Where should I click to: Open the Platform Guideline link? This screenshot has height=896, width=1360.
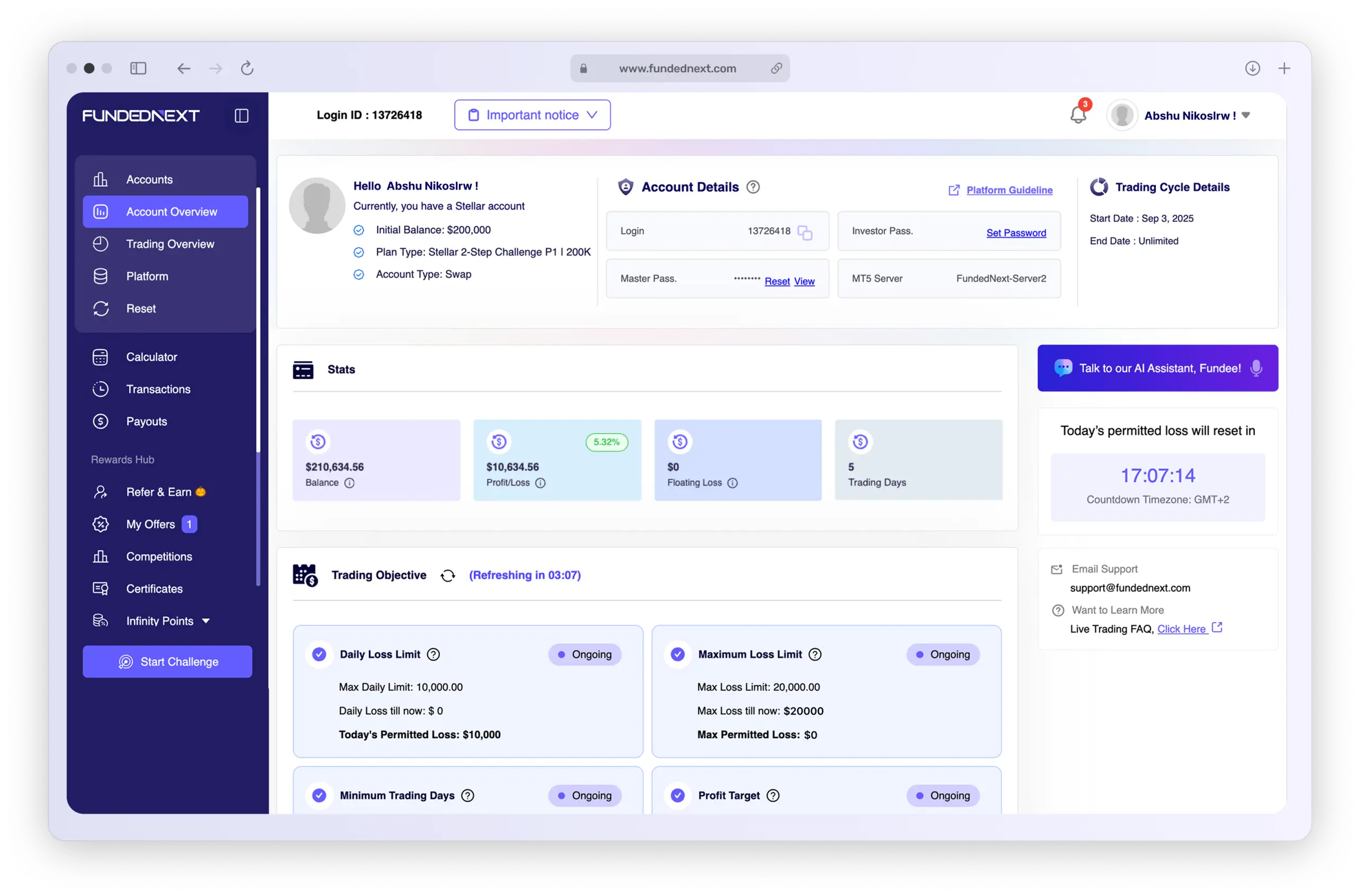(x=1009, y=190)
